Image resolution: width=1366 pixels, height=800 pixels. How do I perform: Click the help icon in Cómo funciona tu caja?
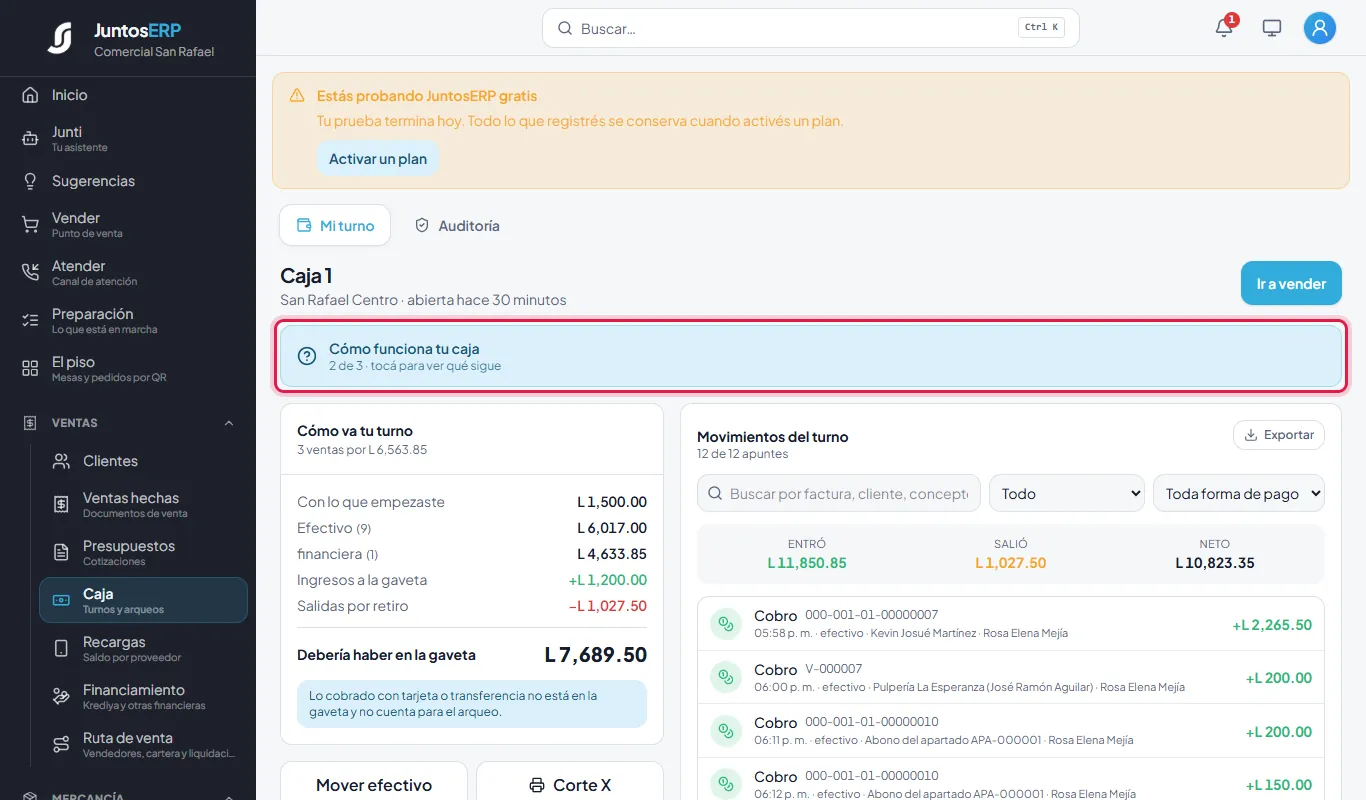[x=307, y=357]
